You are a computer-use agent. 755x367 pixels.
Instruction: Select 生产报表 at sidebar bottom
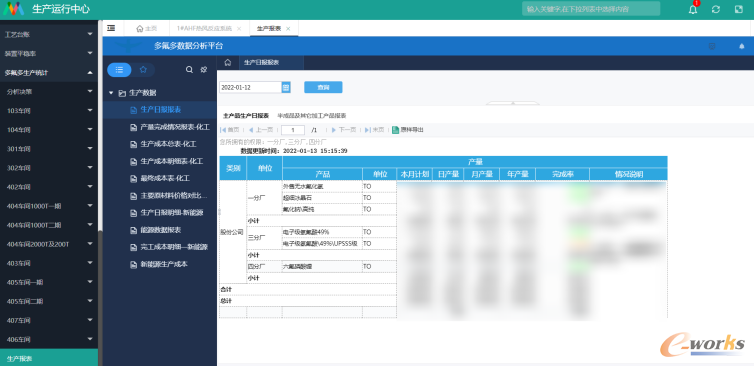(48, 358)
